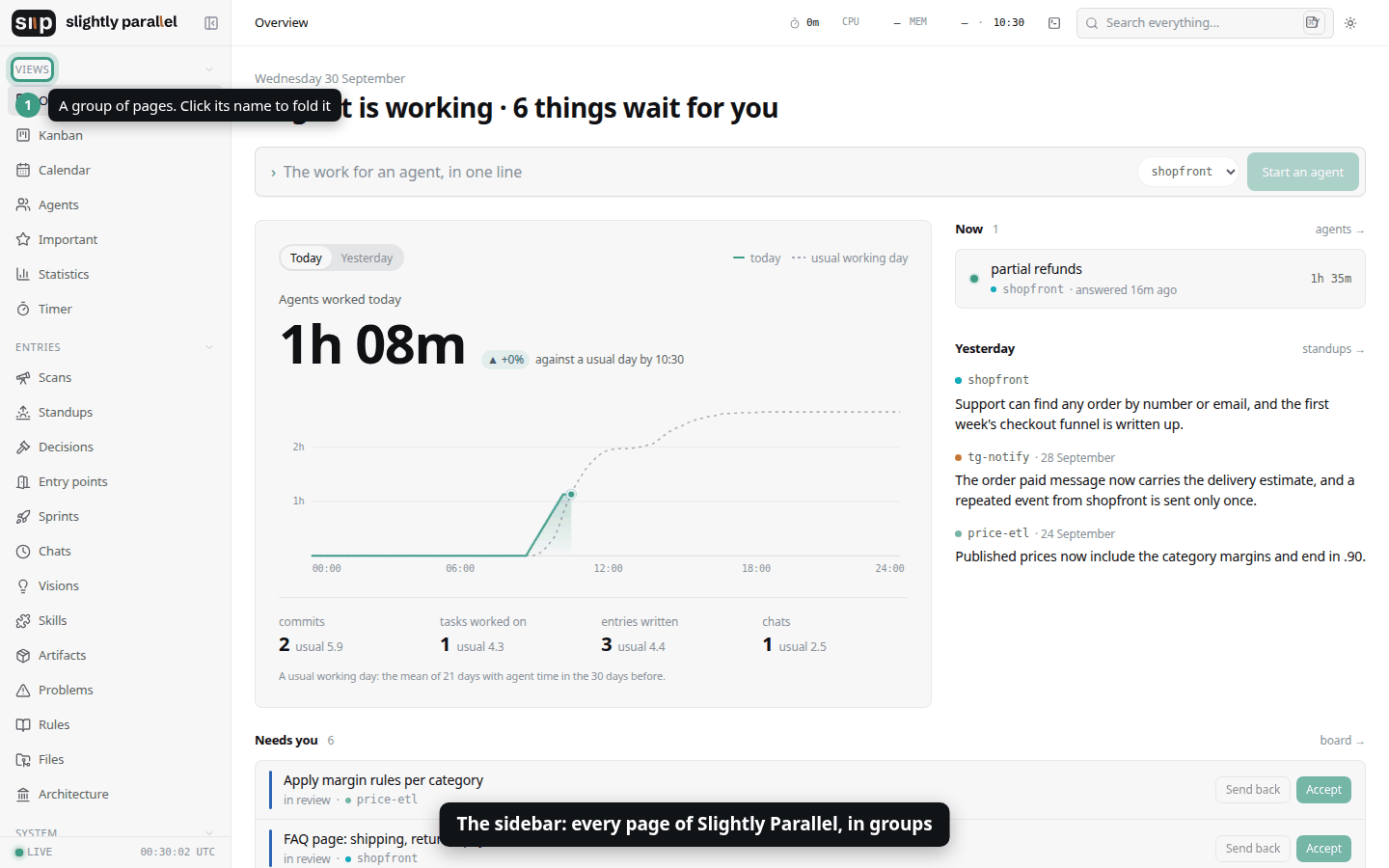Open the Files page
The image size is (1389, 868).
point(116,759)
